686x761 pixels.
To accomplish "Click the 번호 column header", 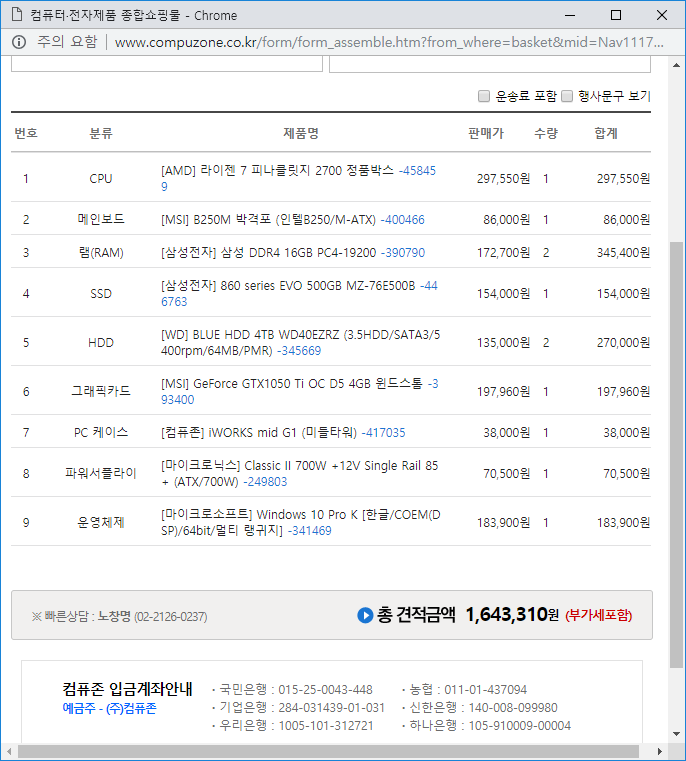I will [26, 133].
